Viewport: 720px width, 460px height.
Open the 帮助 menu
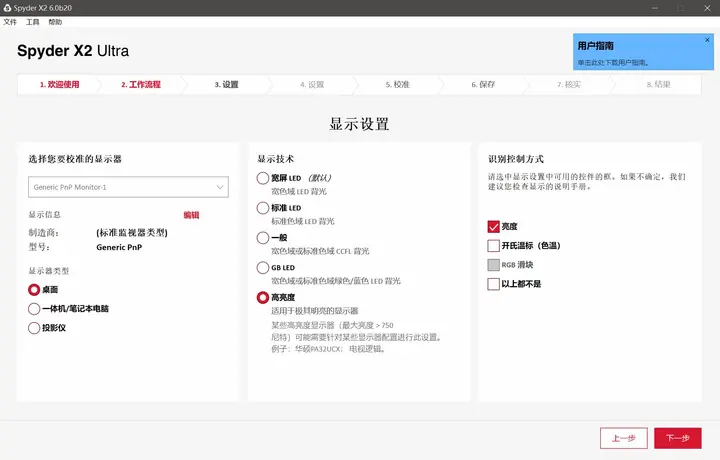point(55,22)
